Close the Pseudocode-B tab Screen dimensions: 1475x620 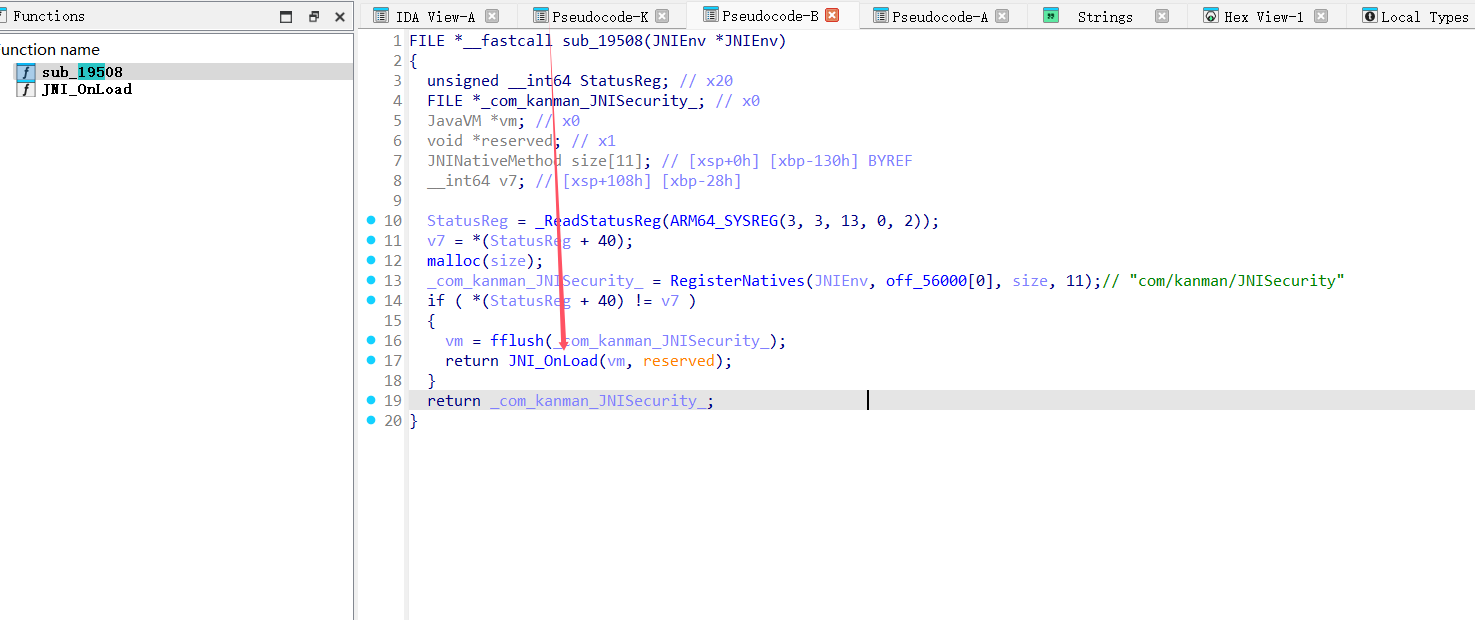(x=832, y=15)
